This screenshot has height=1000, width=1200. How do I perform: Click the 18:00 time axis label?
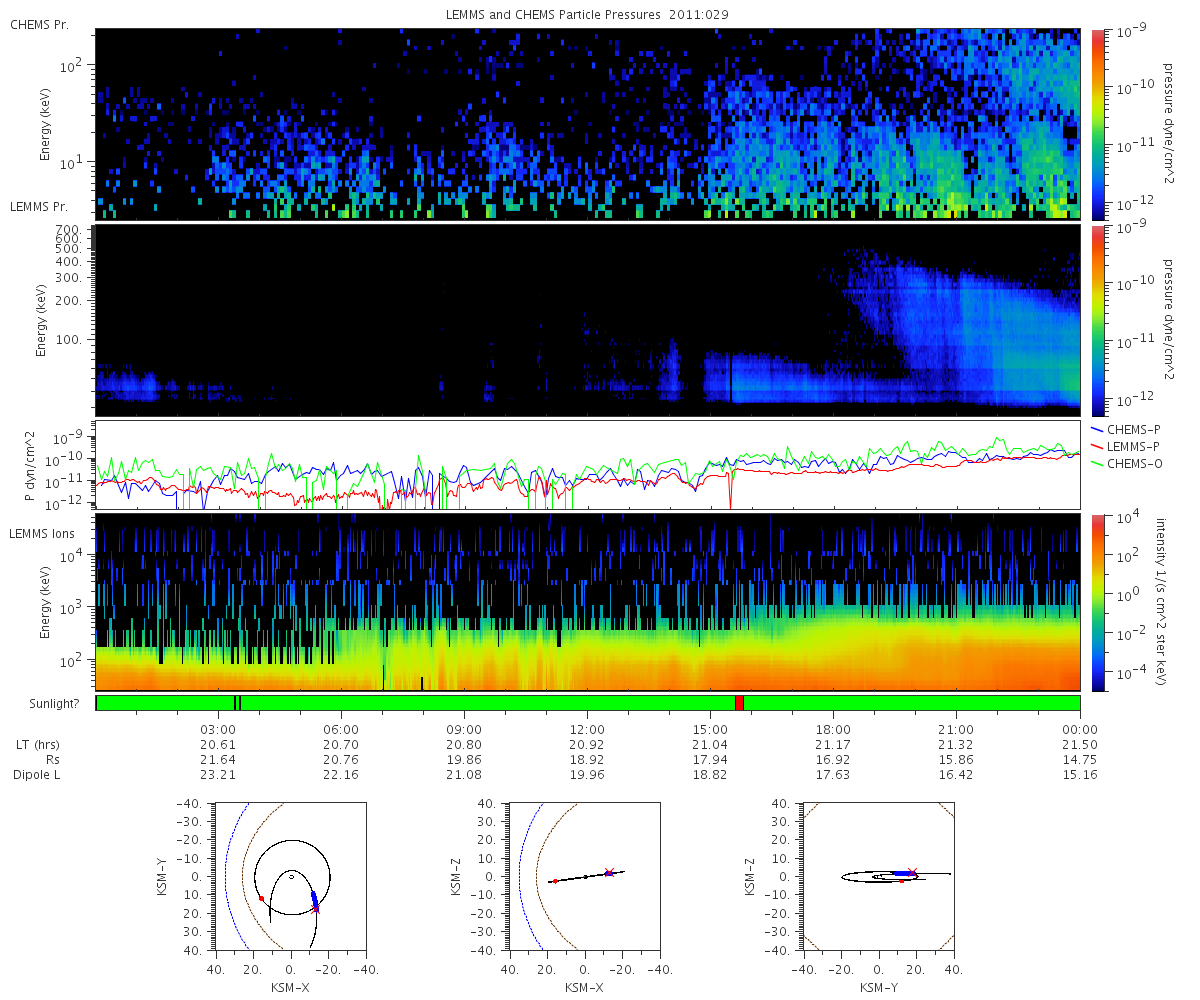833,729
